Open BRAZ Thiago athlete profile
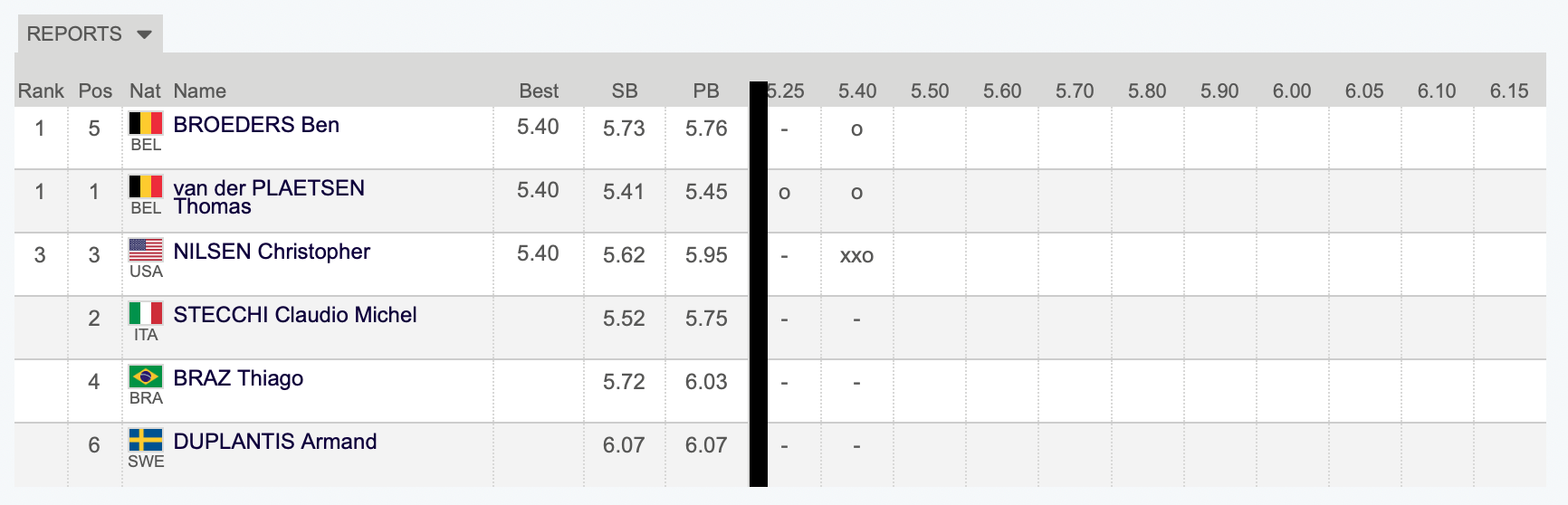Viewport: 1568px width, 505px height. (x=238, y=378)
